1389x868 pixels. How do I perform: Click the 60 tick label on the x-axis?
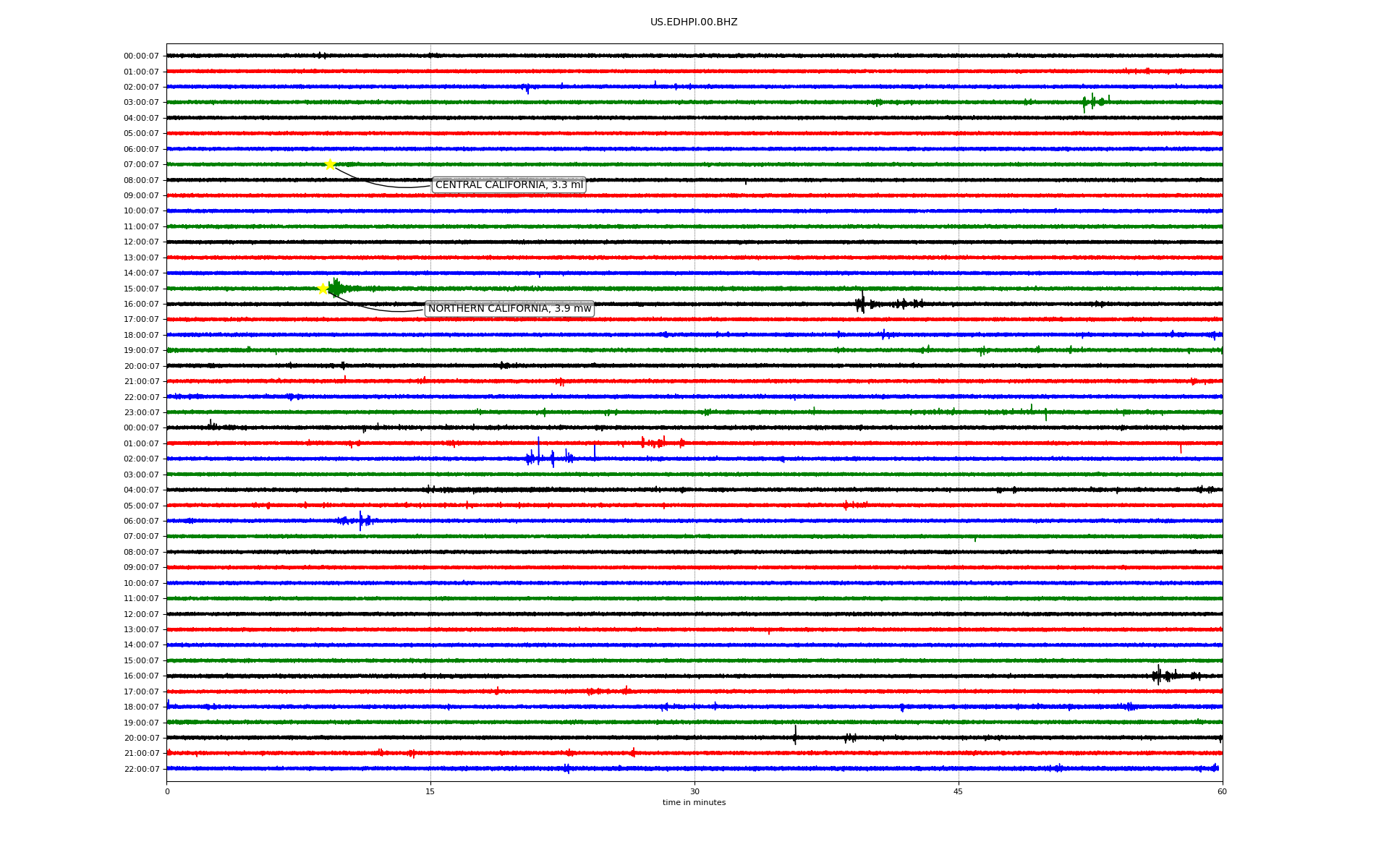(1221, 791)
